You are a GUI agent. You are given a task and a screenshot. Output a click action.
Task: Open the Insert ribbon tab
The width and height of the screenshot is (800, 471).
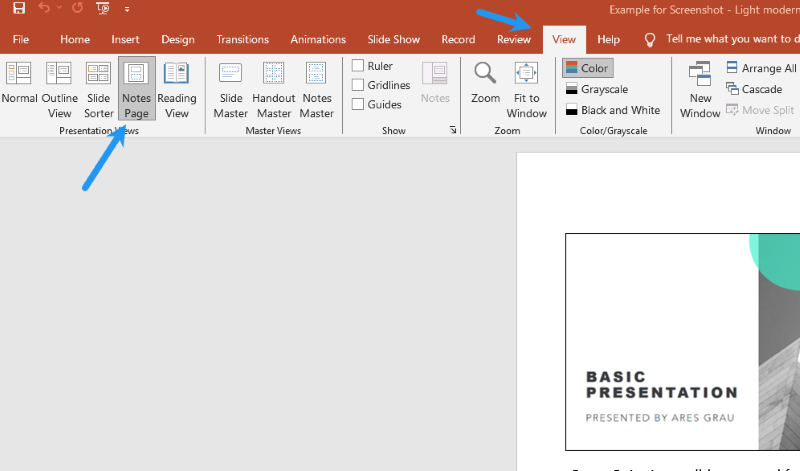[x=126, y=39]
